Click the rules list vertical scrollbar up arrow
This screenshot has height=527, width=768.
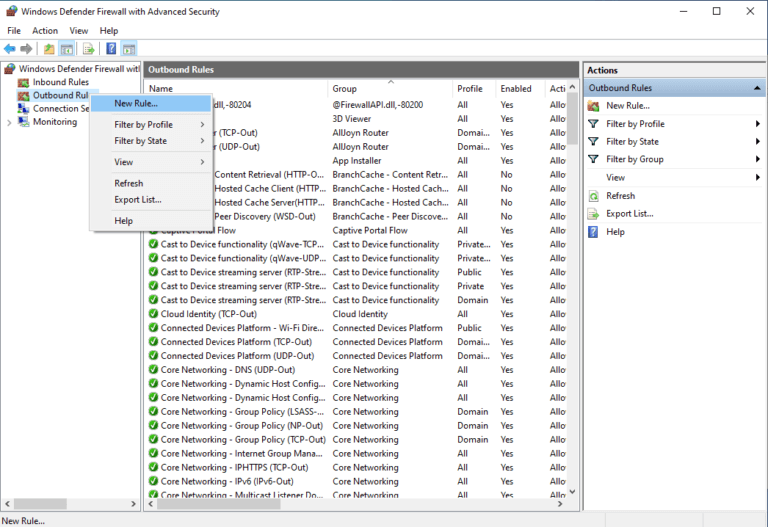(573, 87)
